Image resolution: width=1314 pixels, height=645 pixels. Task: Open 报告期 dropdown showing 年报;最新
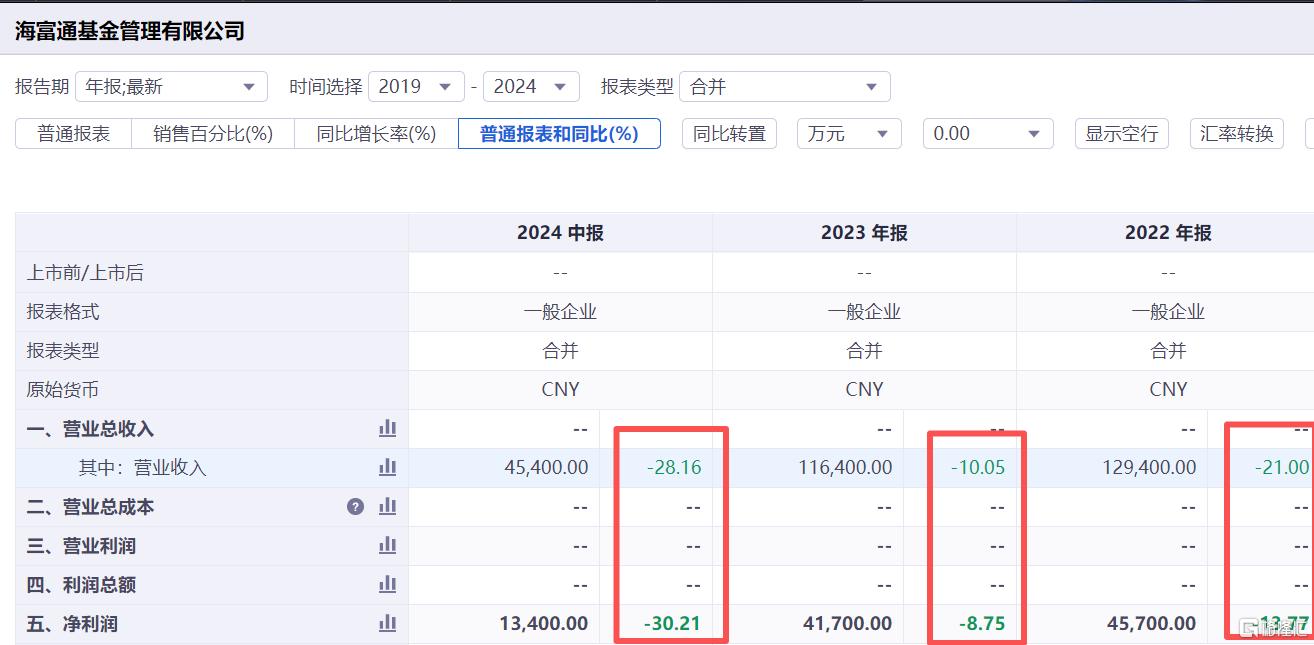click(x=171, y=87)
